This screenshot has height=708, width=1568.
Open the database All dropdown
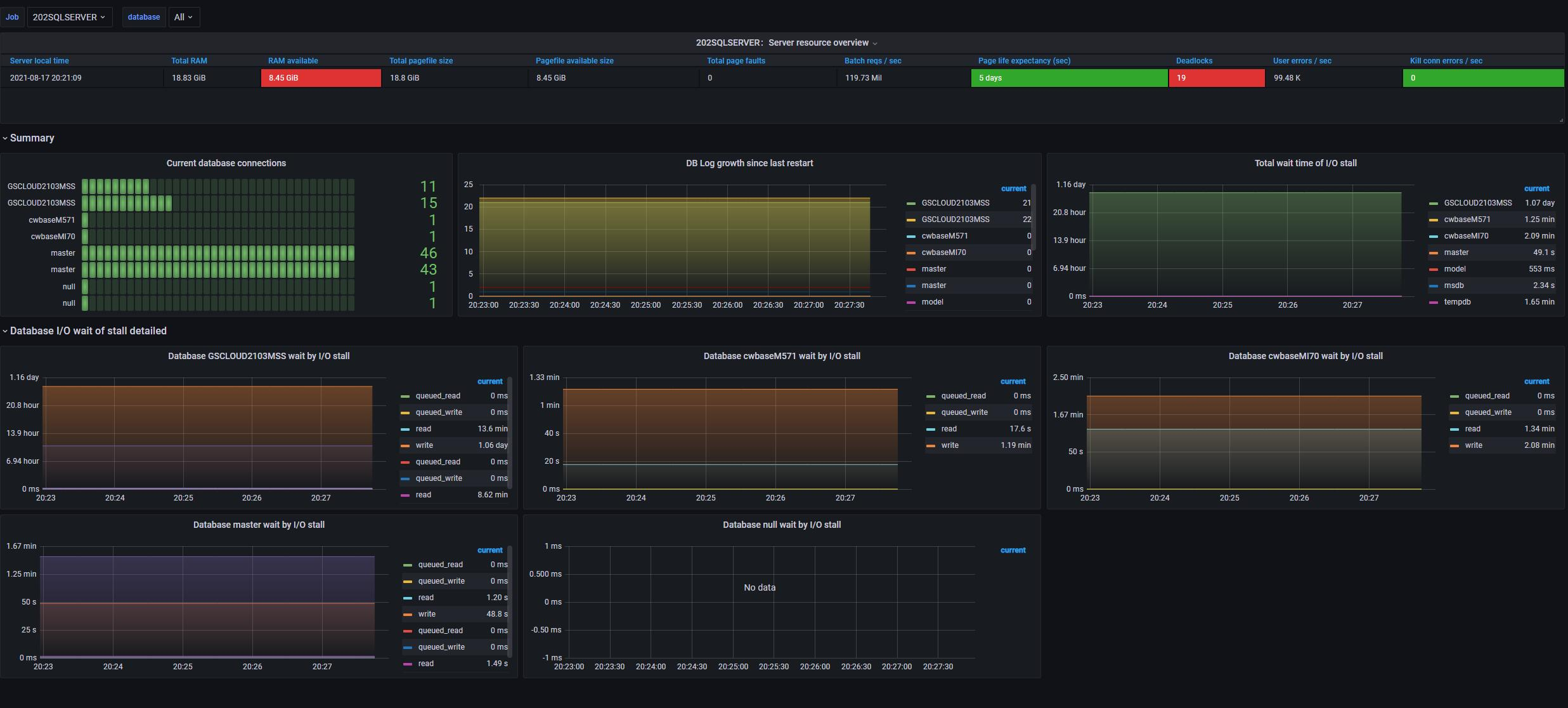183,17
